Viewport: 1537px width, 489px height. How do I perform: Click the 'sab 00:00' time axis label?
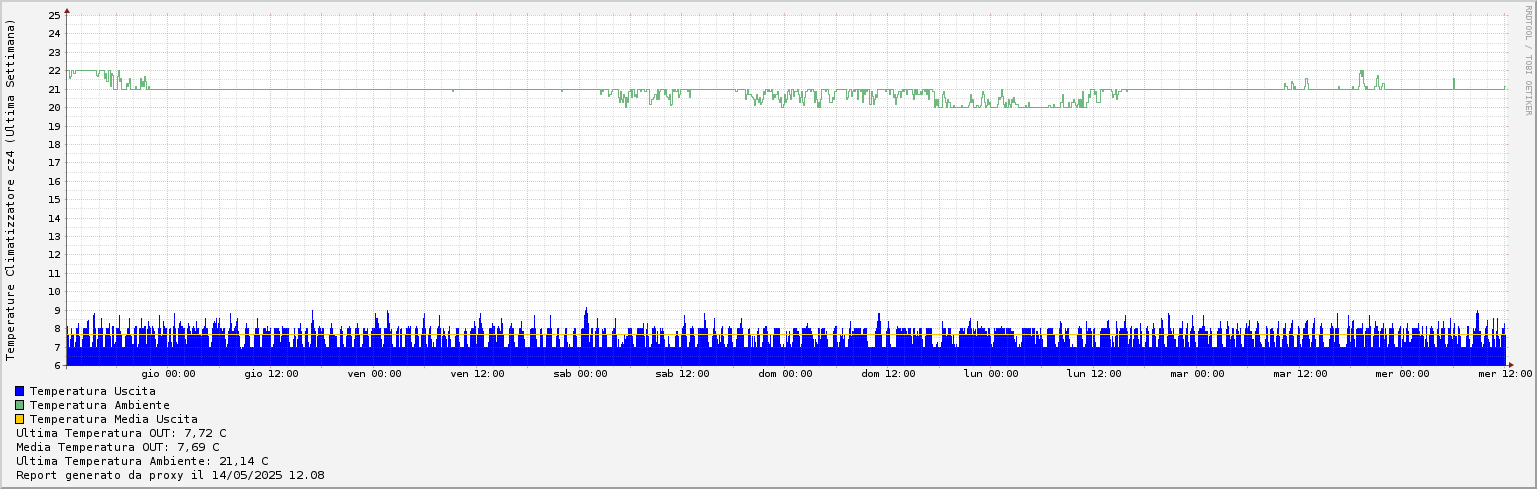[x=580, y=374]
